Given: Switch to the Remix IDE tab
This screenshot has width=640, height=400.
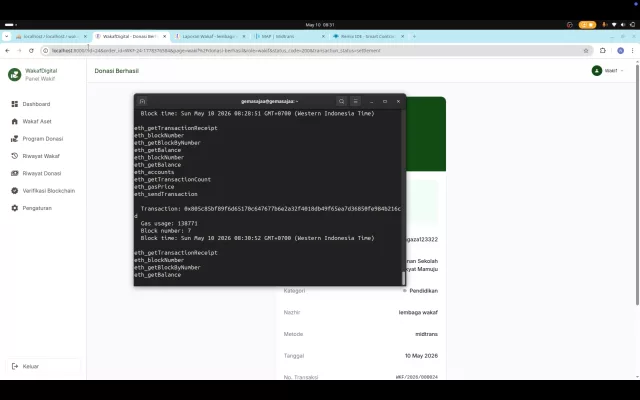Looking at the screenshot, I should [x=365, y=36].
